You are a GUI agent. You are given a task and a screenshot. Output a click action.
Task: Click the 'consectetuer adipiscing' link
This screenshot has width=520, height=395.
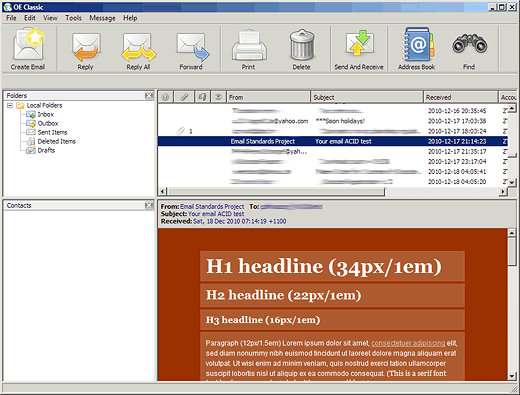point(408,343)
